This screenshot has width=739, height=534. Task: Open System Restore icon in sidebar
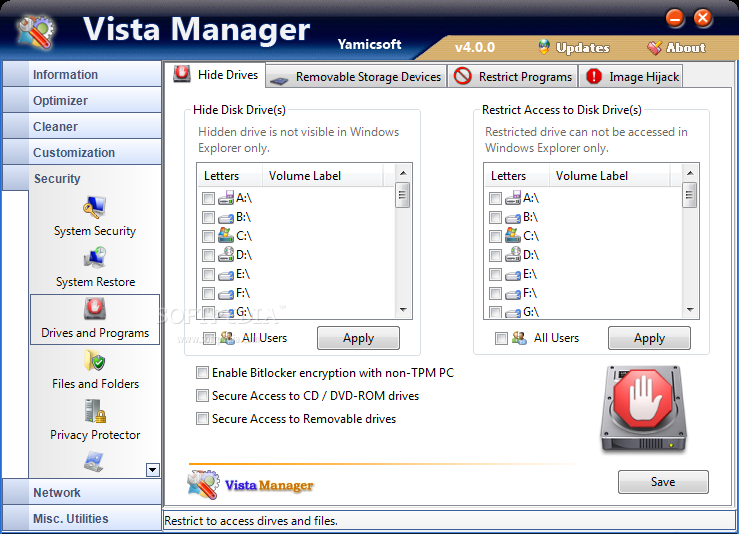click(x=95, y=258)
